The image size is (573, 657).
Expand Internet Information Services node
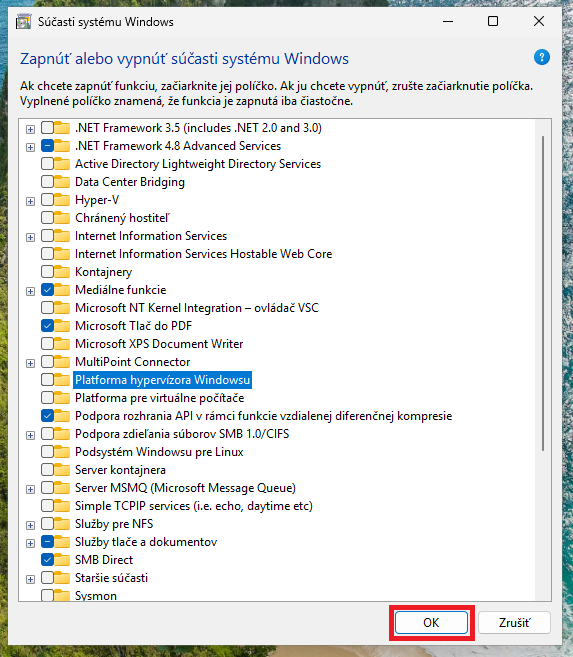30,237
